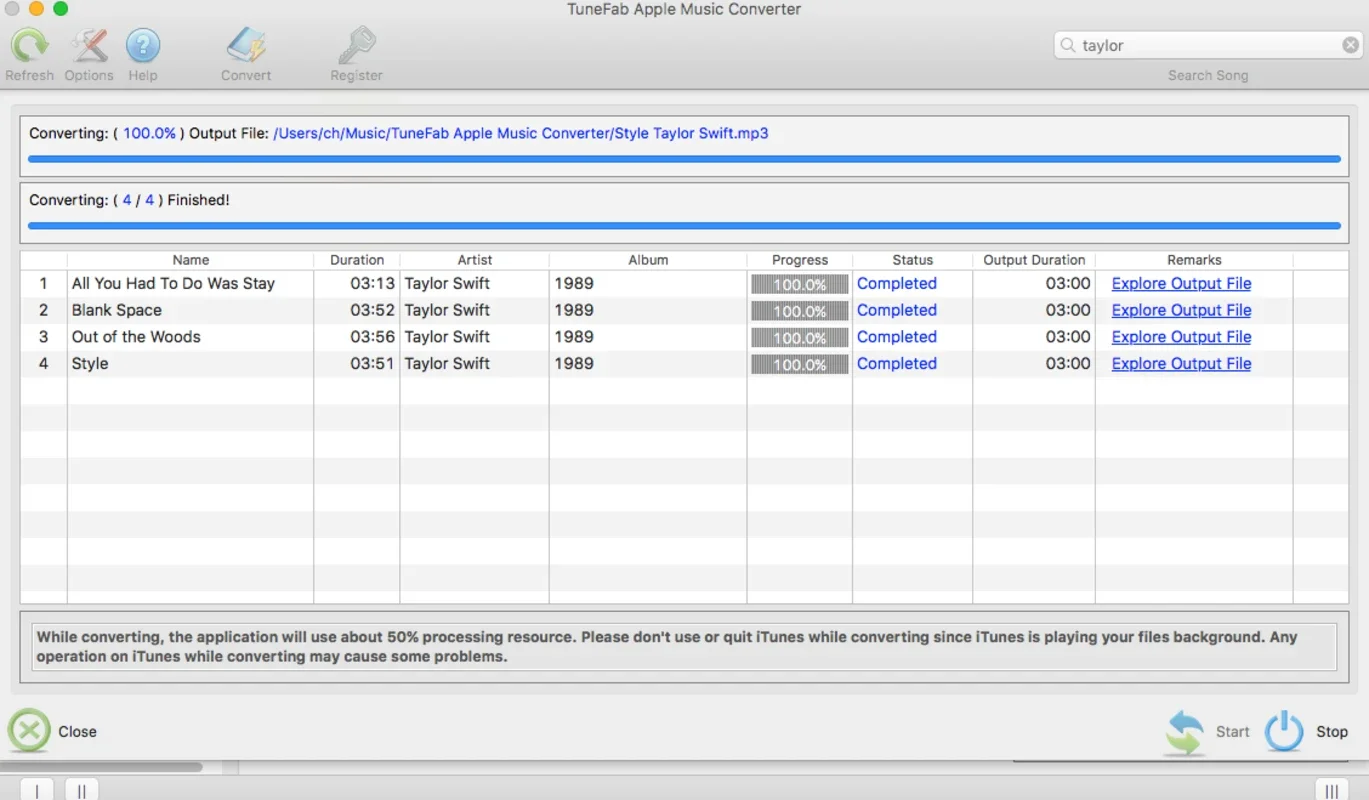The image size is (1369, 800).
Task: Clear the search text with the x icon
Action: [1350, 45]
